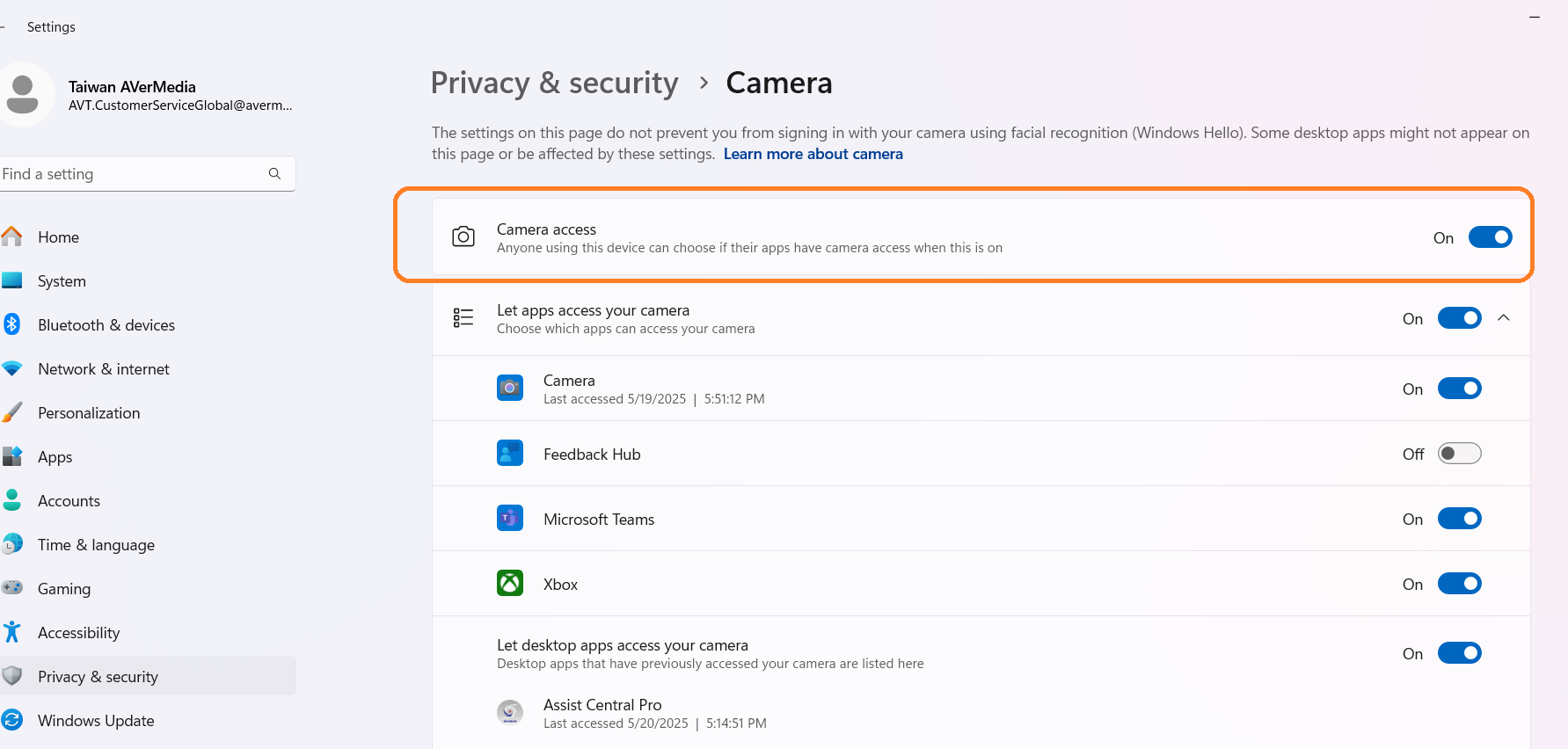Screen dimensions: 1568x749
Task: Click the user profile avatar
Action: [x=24, y=94]
